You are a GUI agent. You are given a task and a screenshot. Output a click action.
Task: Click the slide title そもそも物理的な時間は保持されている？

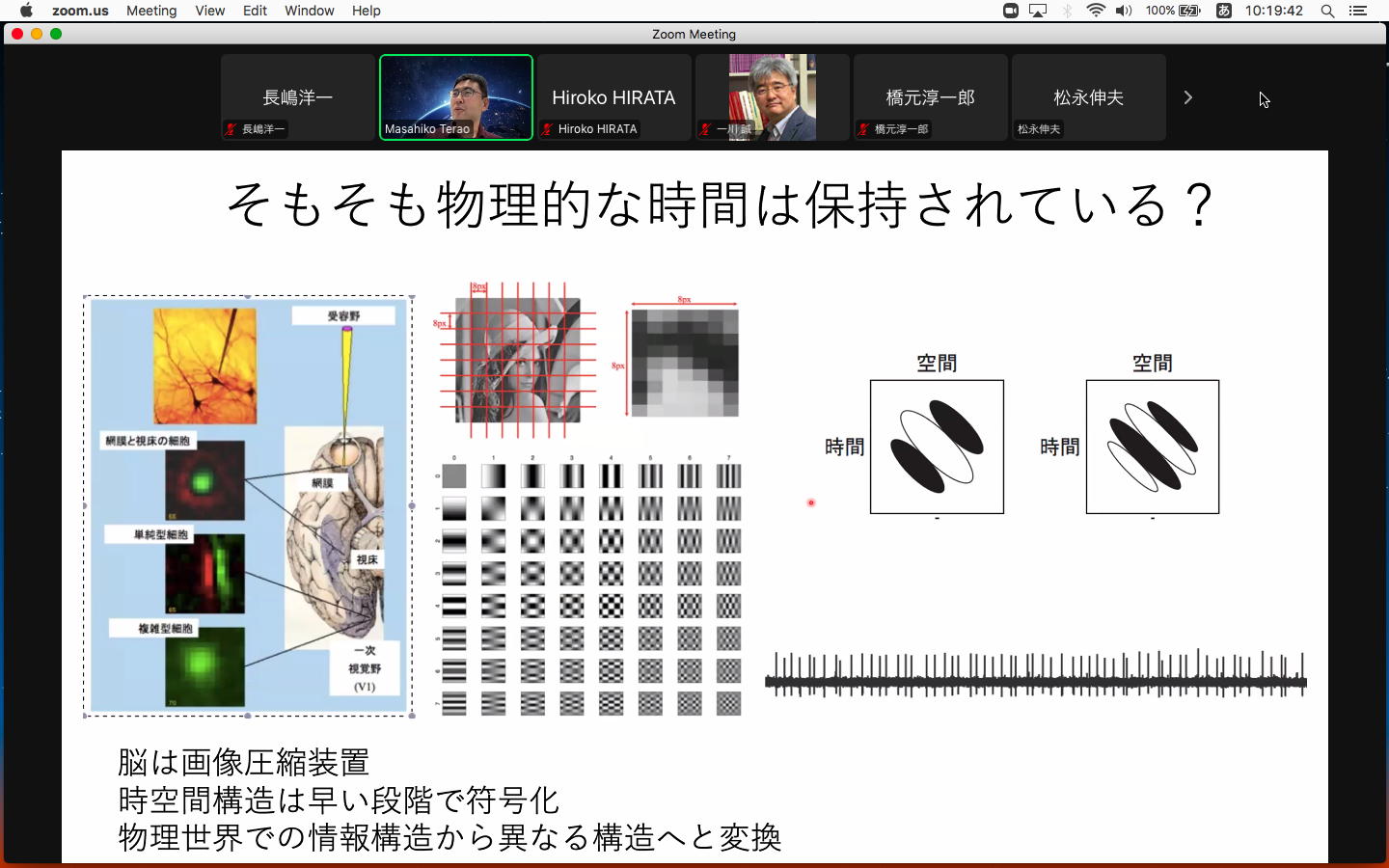720,203
